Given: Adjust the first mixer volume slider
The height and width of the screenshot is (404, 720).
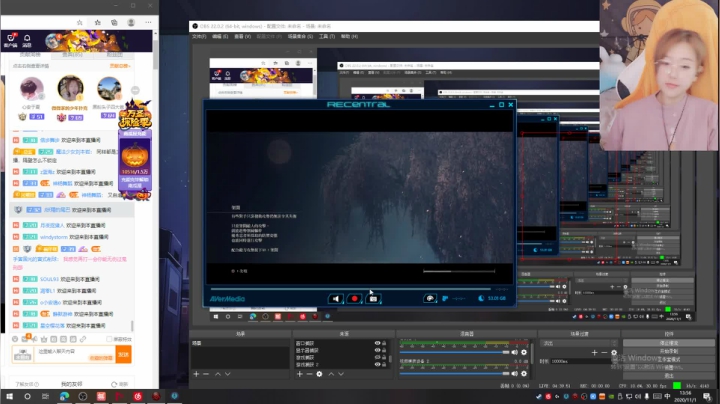Looking at the screenshot, I should (x=455, y=352).
